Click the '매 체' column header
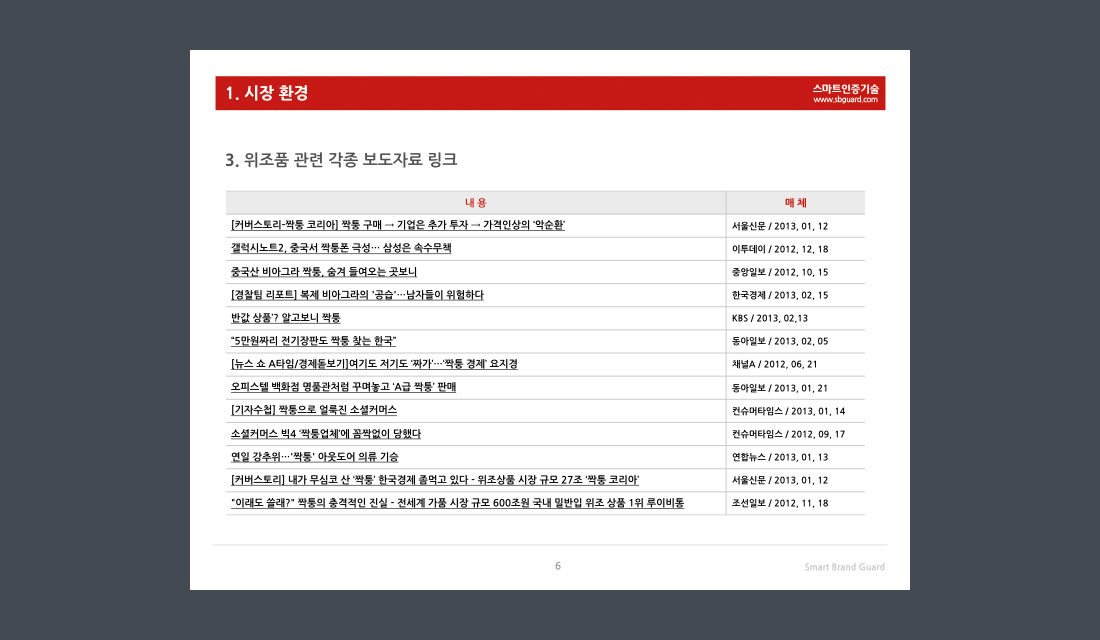Viewport: 1100px width, 640px height. (796, 203)
